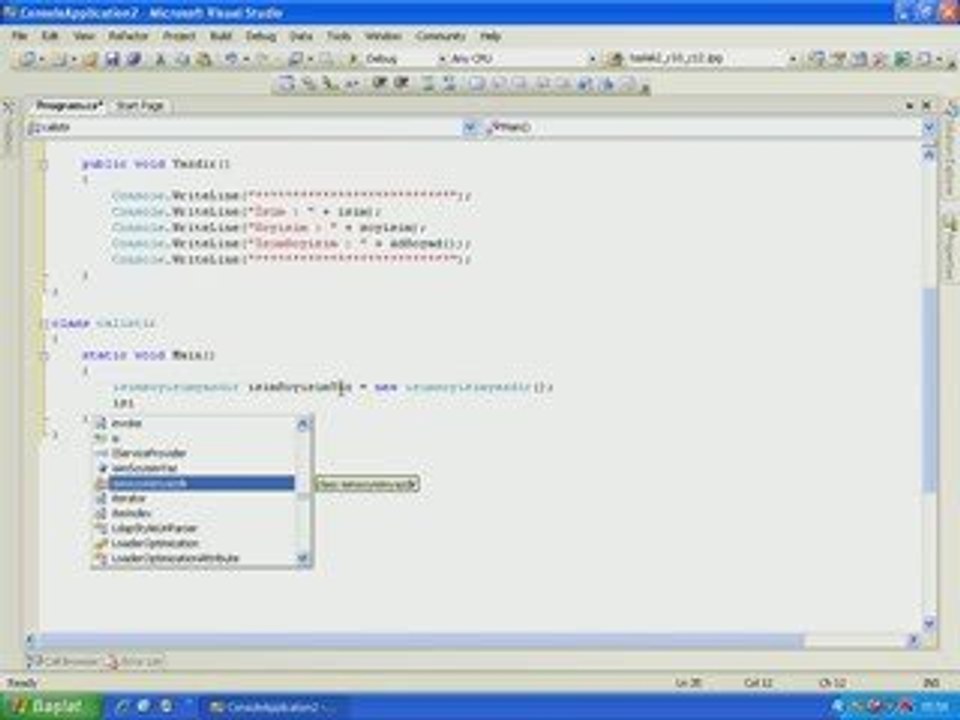This screenshot has width=960, height=720.
Task: Click the editor vertical scrollbar down arrow
Action: tap(929, 624)
